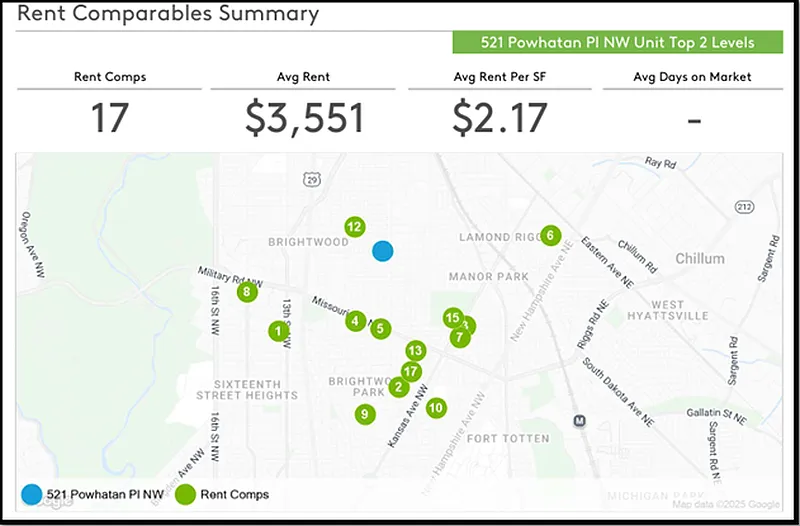
Task: Click the Metro station icon near Fort Totten
Action: [579, 422]
